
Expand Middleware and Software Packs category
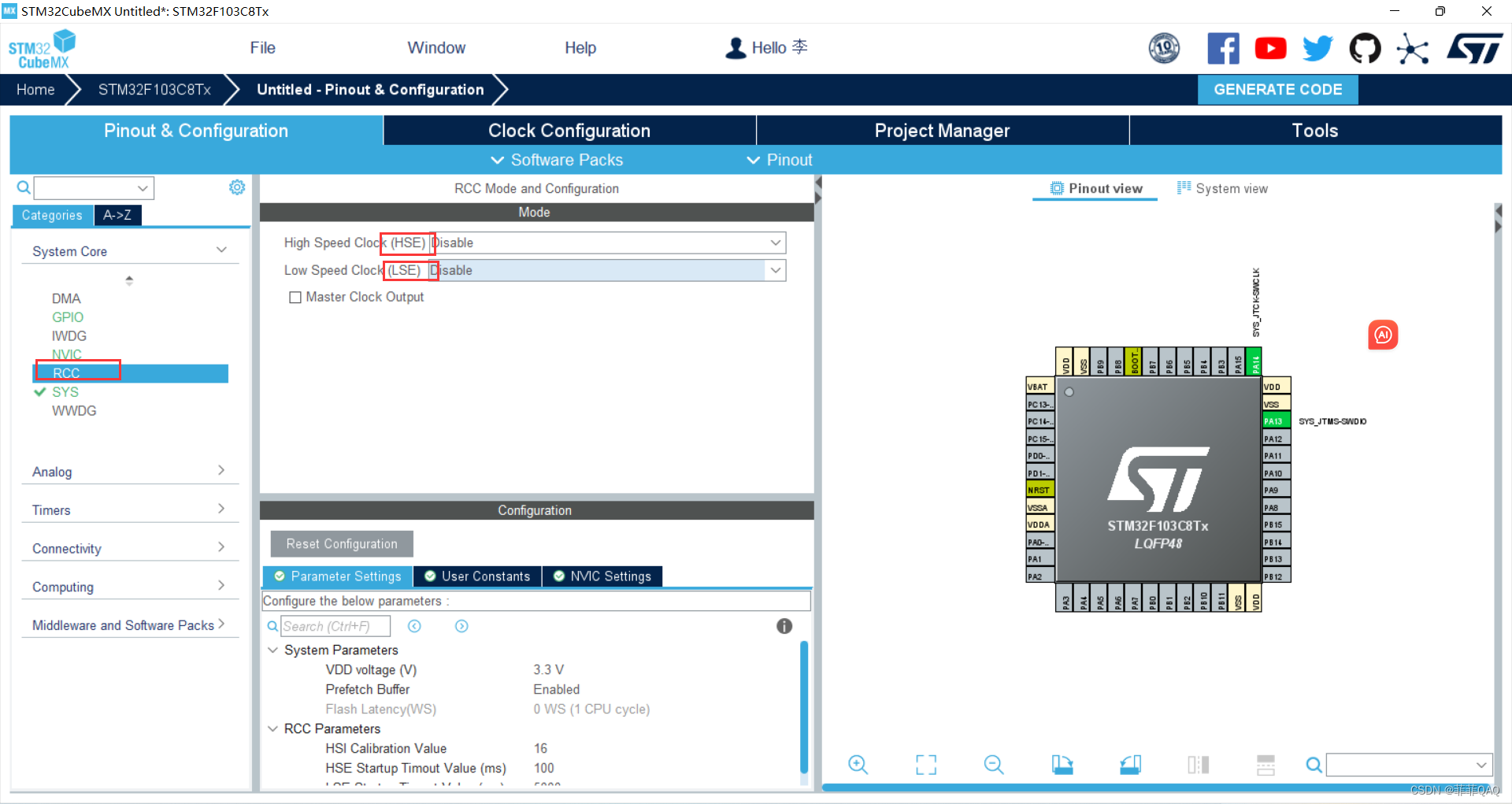130,625
